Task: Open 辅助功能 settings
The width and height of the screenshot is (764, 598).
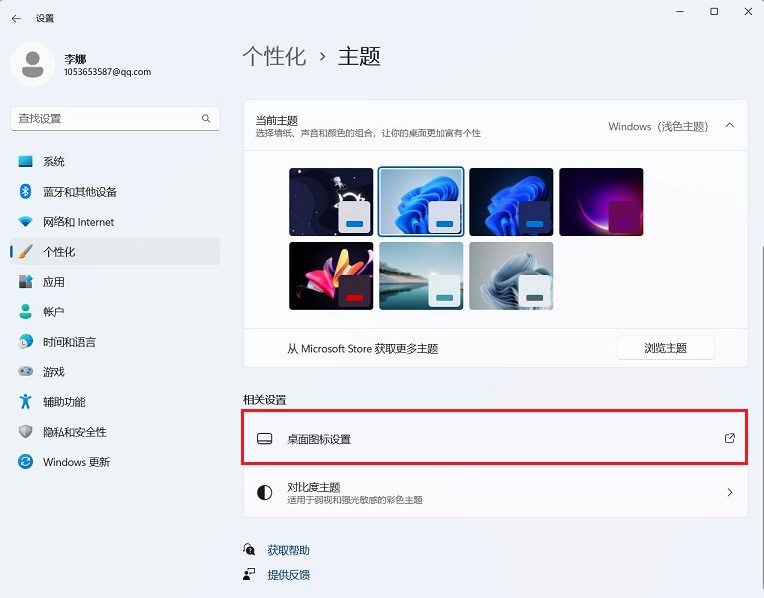Action: [115, 402]
